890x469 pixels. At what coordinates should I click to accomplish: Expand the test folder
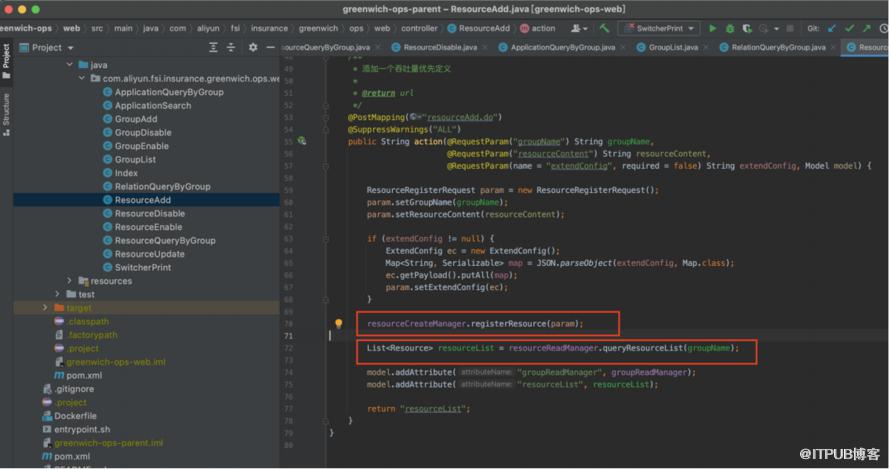[57, 294]
